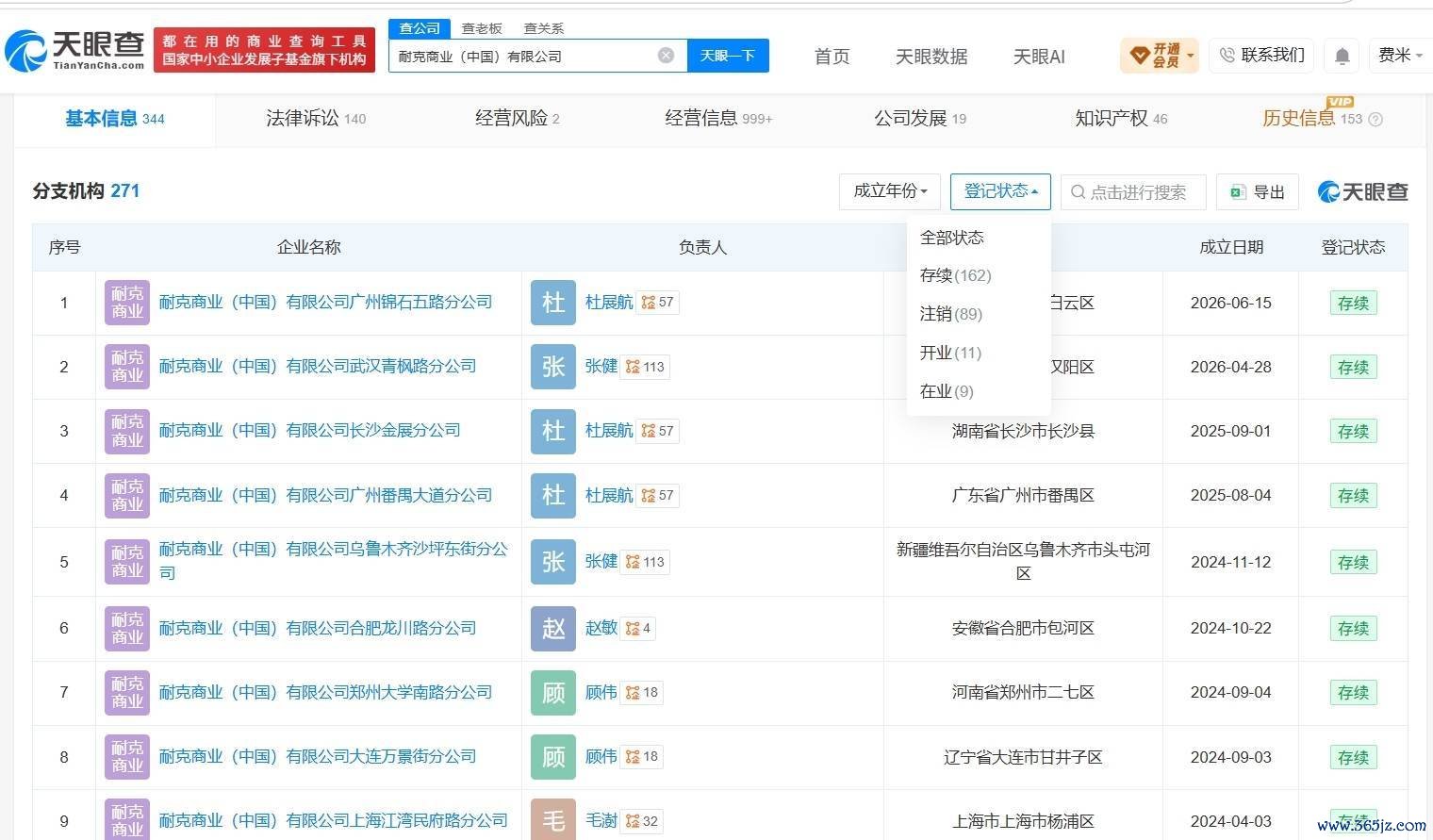
Task: Open relation count 4 badge beside 赵敏
Action: [638, 628]
